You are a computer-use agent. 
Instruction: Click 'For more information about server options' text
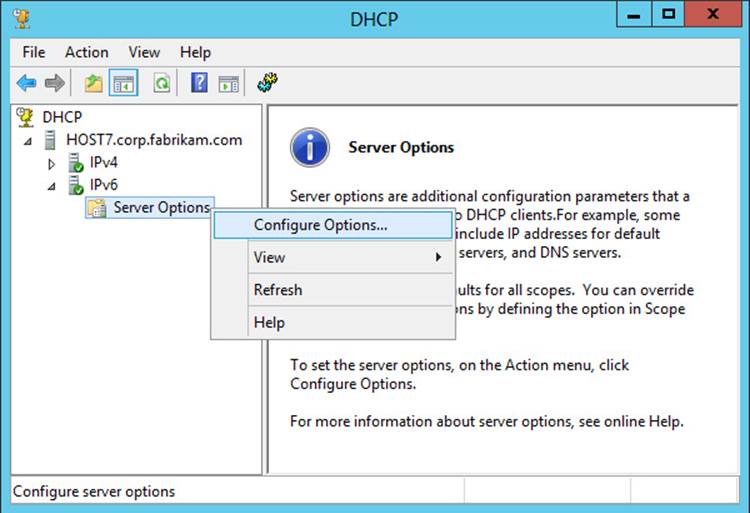point(486,422)
